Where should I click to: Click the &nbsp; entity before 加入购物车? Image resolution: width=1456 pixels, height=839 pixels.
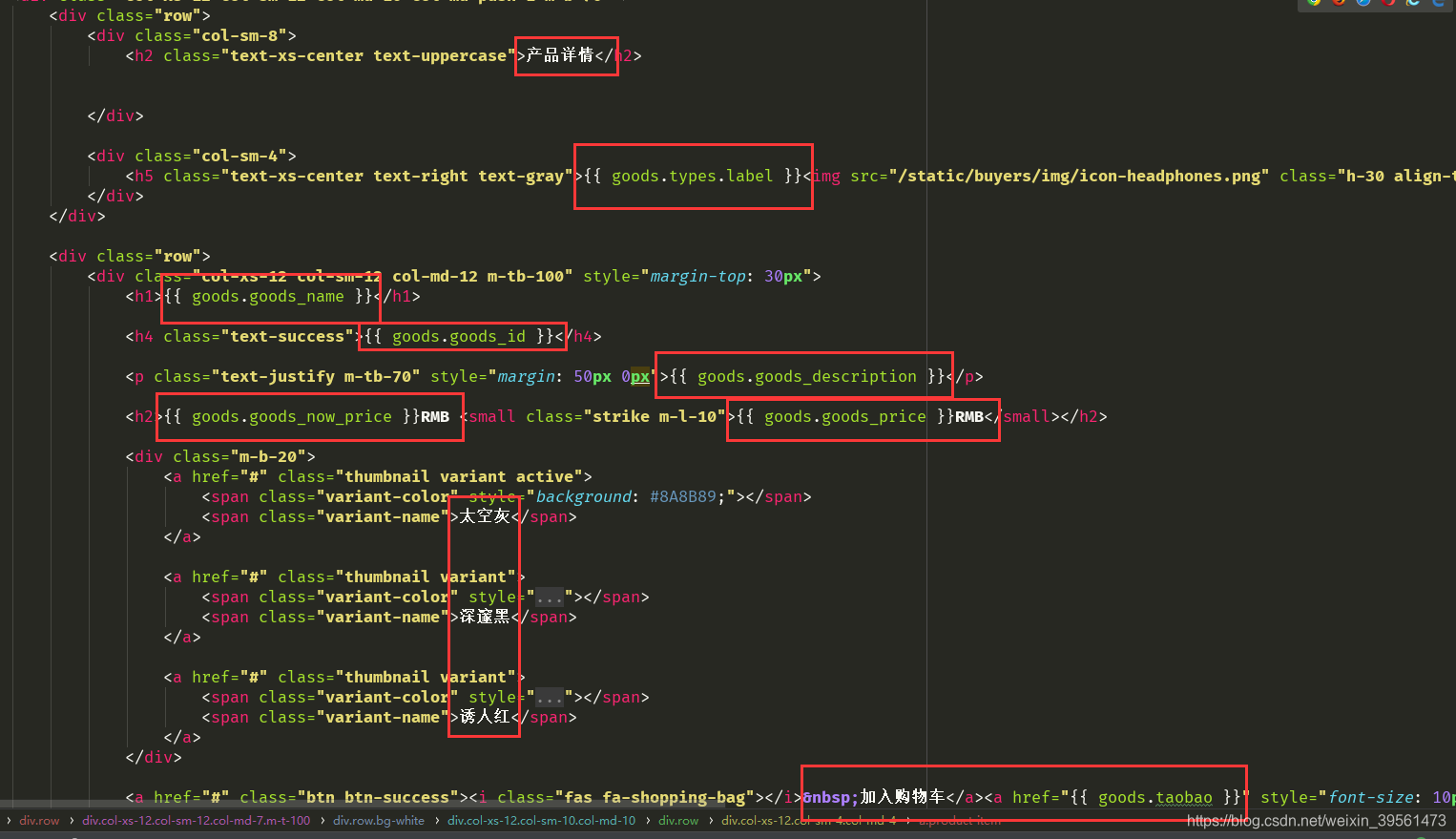[x=831, y=798]
